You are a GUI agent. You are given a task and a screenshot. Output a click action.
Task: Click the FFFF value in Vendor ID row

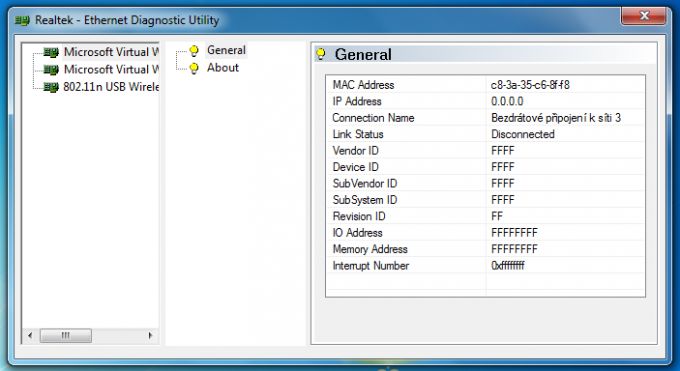pyautogui.click(x=503, y=151)
